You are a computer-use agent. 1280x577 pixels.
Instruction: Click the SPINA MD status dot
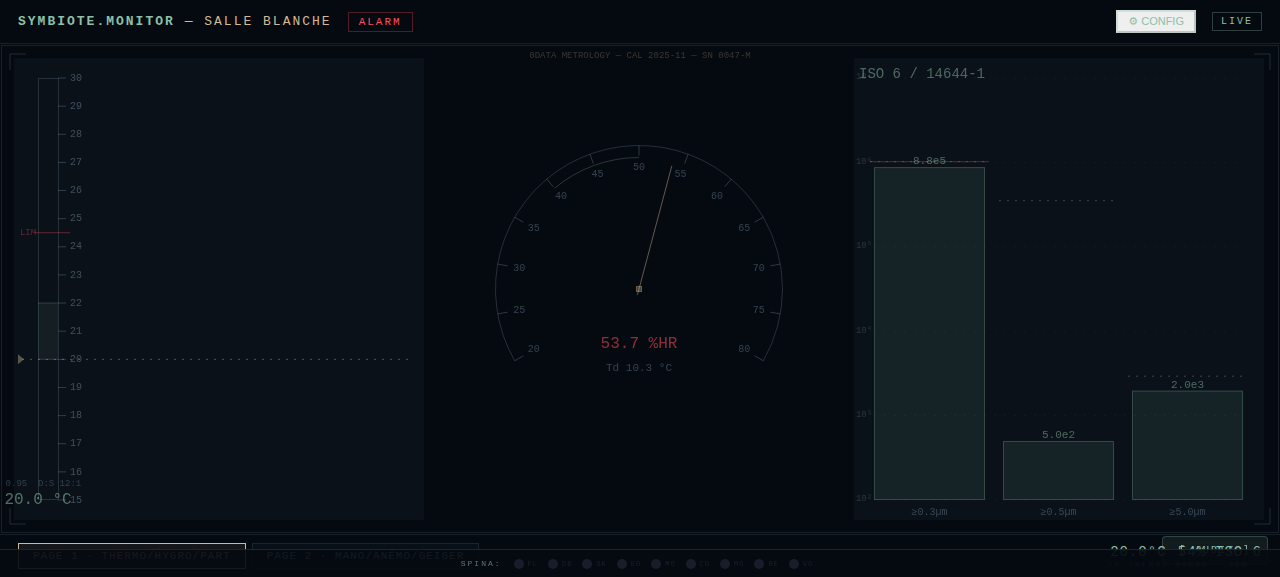click(x=656, y=564)
